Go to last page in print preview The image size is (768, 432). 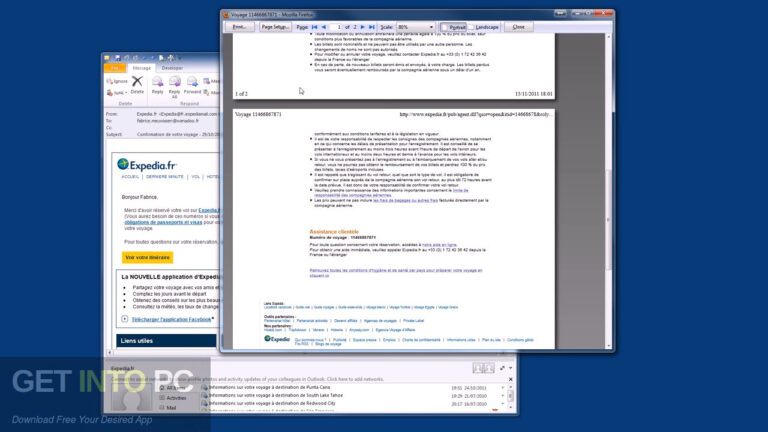click(x=372, y=27)
